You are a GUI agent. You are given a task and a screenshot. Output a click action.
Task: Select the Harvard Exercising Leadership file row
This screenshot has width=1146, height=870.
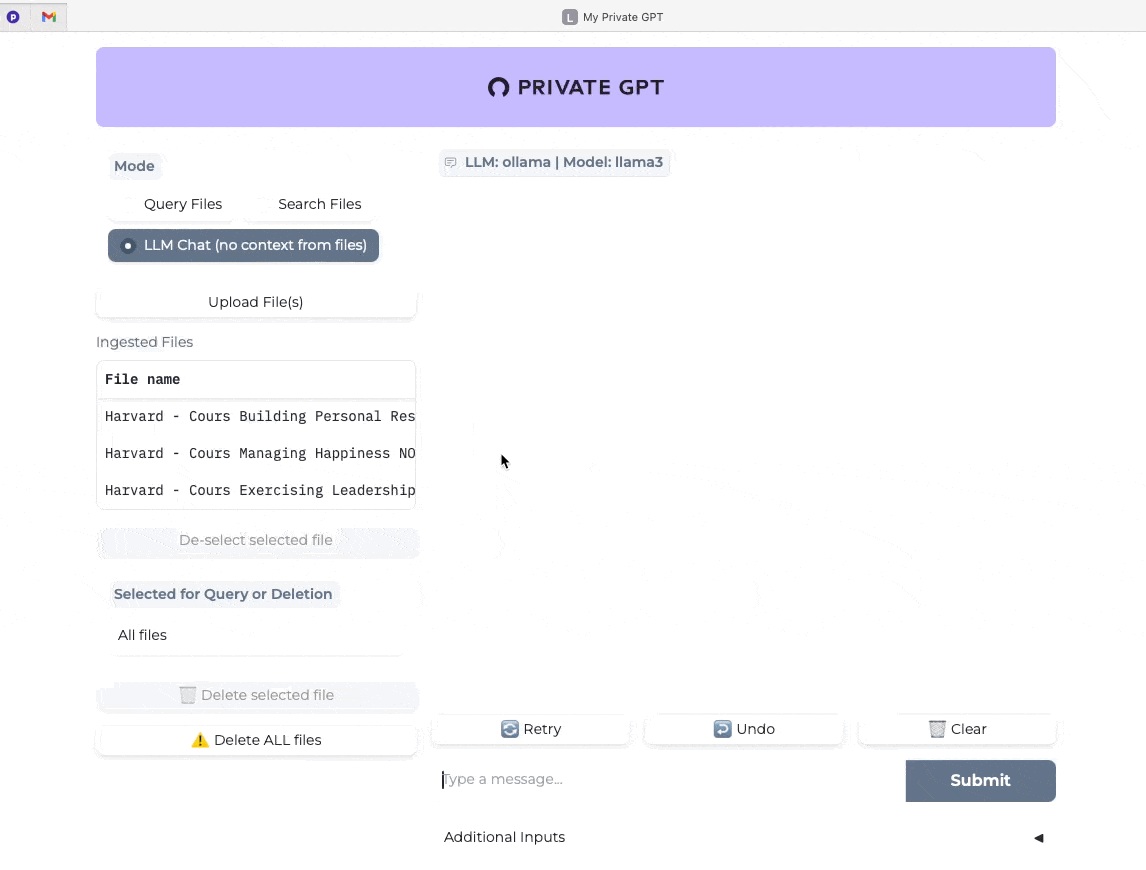tap(256, 491)
